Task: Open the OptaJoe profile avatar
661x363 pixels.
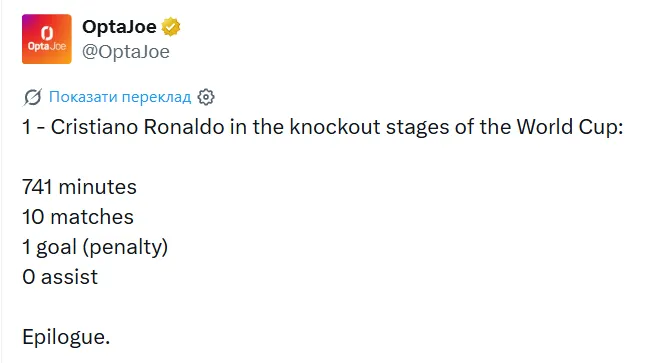Action: (47, 39)
